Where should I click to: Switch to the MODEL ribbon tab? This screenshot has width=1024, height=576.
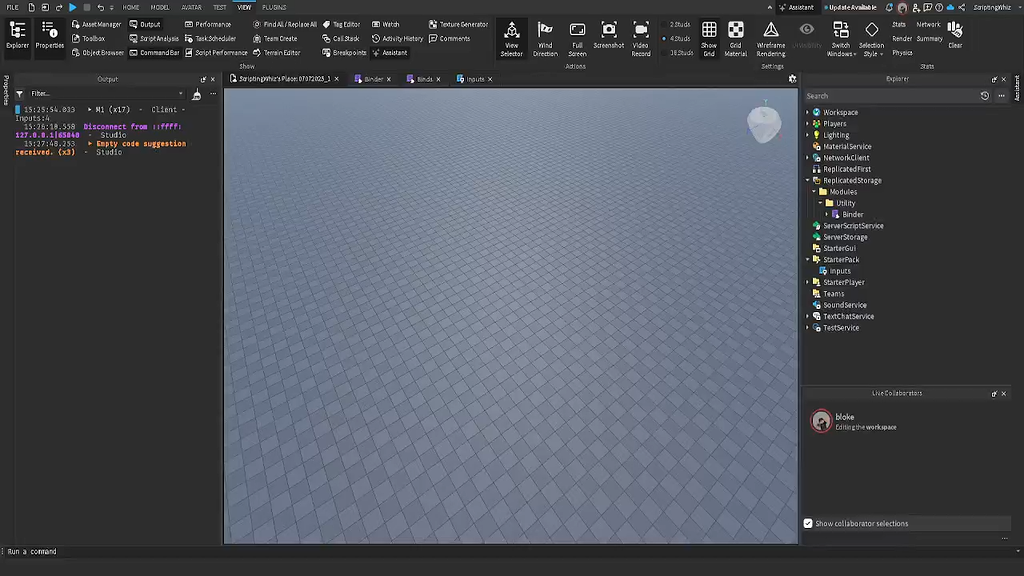[x=160, y=6]
